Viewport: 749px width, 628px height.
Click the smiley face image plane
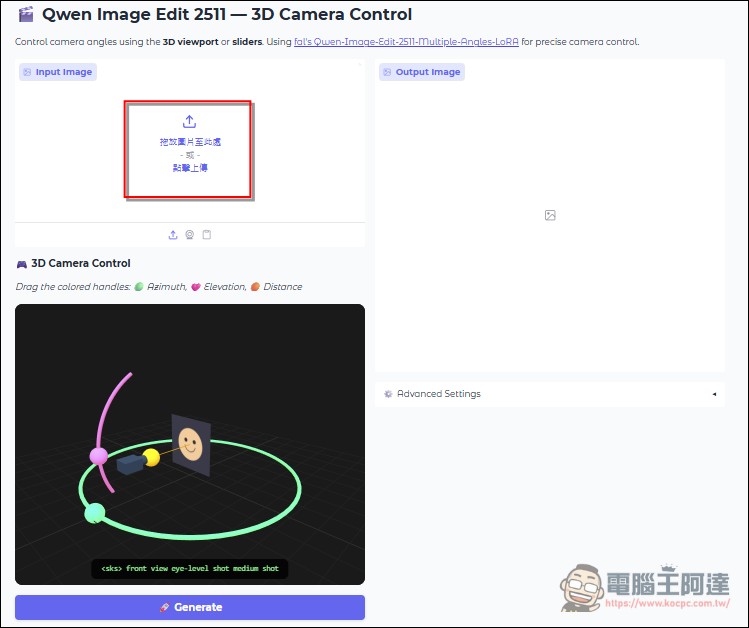pos(191,445)
